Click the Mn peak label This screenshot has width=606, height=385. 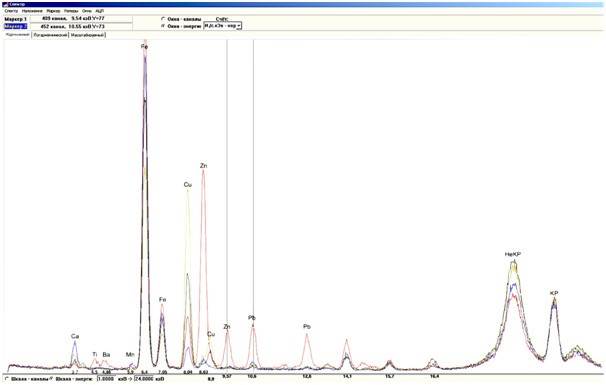[130, 354]
